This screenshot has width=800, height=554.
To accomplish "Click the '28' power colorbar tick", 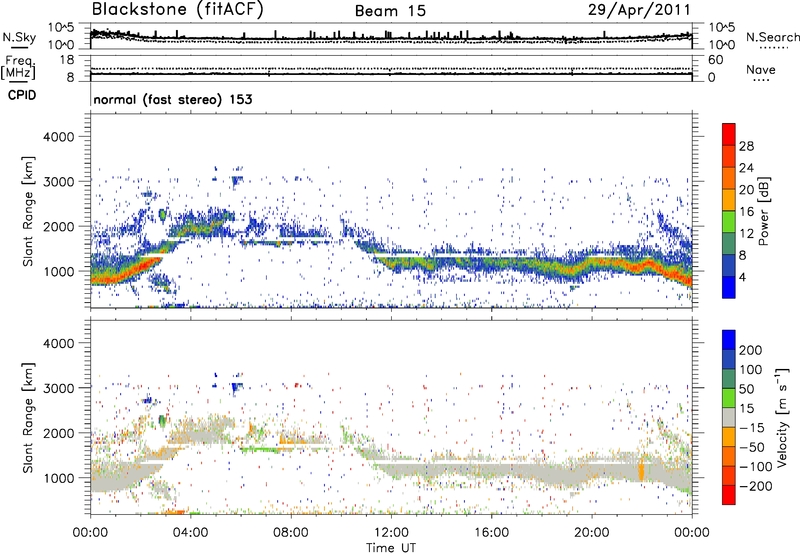I will click(746, 146).
